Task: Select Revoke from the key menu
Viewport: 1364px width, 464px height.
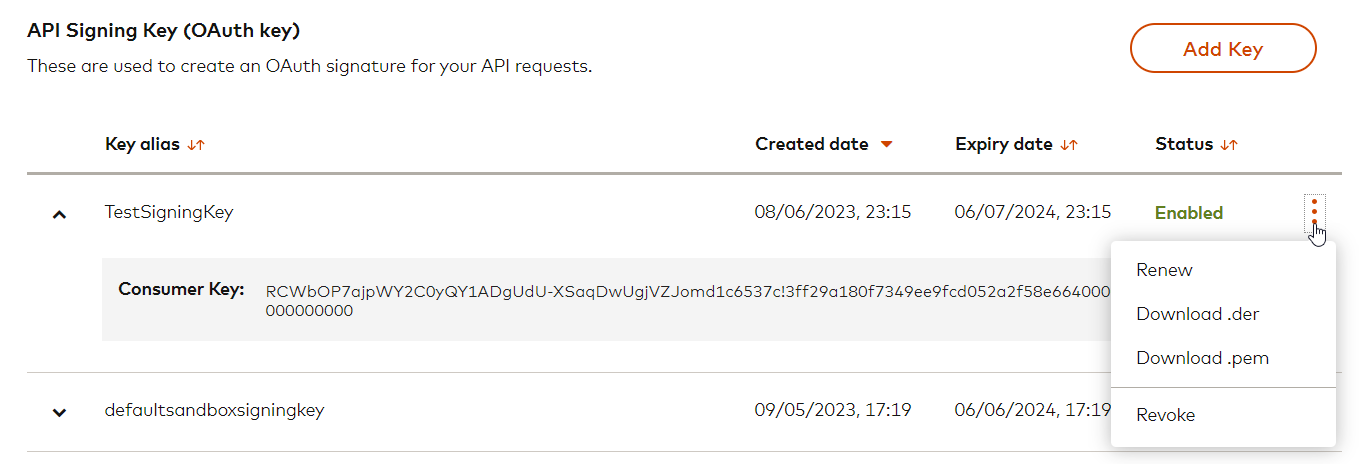Action: point(1165,415)
